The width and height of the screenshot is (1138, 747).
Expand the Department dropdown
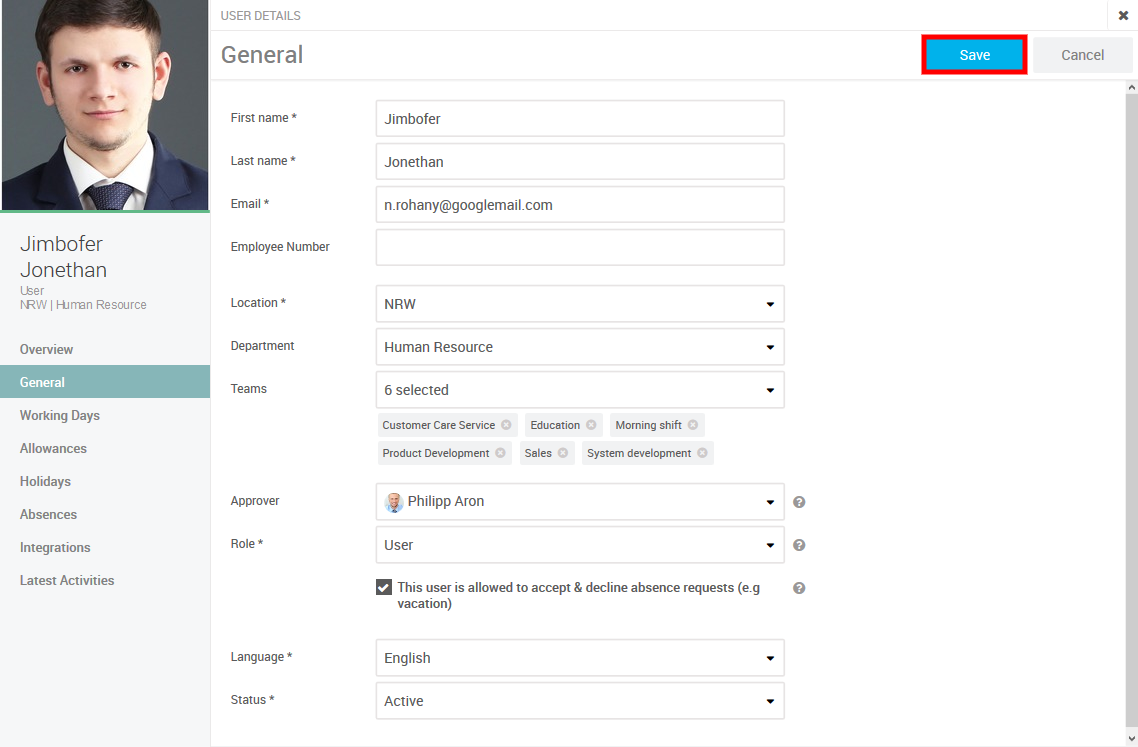pos(579,347)
